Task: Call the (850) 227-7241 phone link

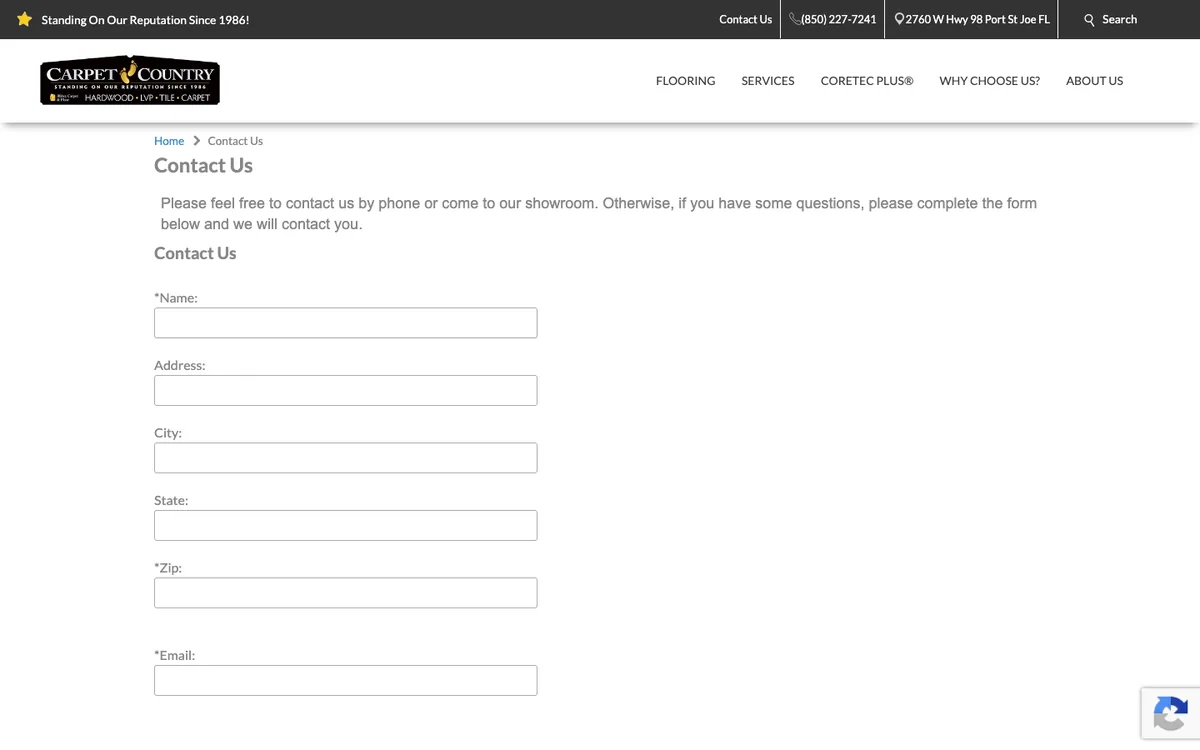Action: tap(838, 19)
